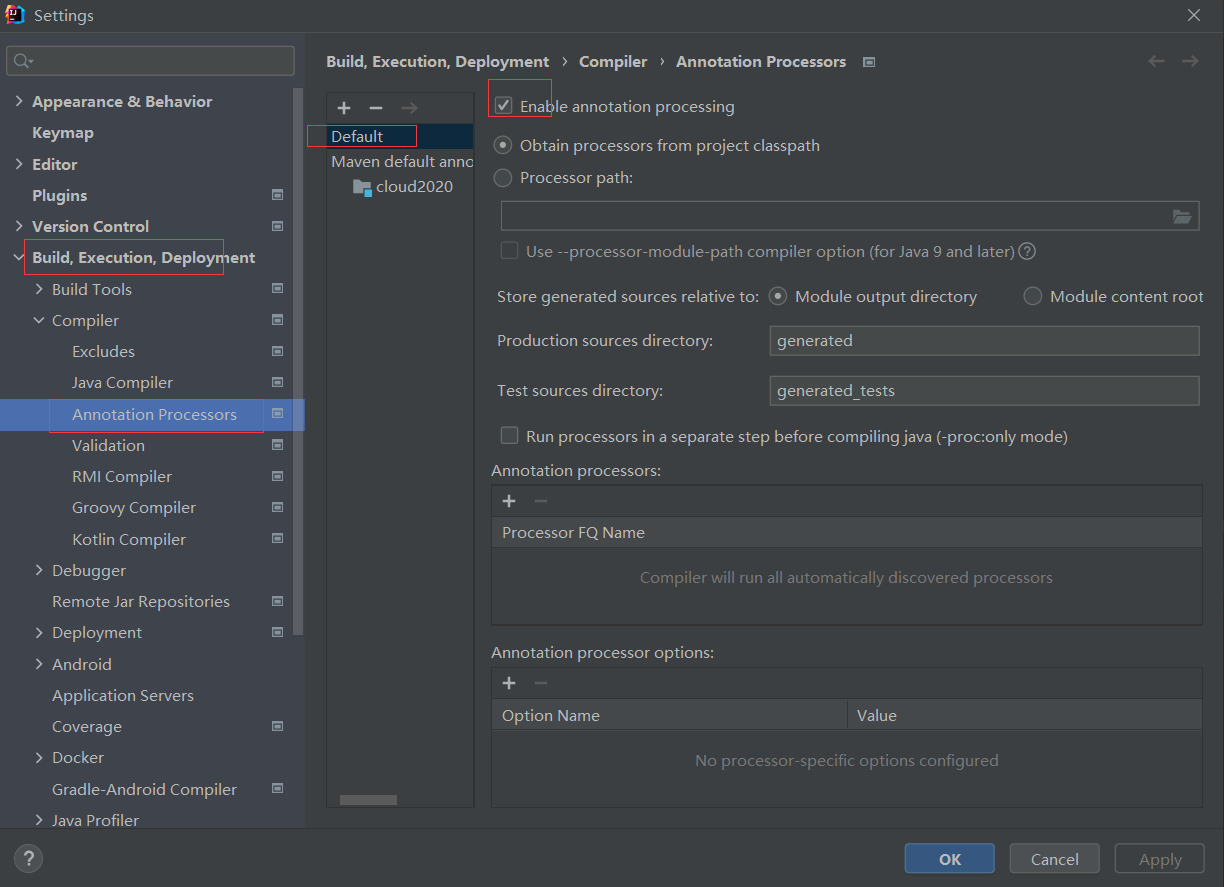
Task: Collapse the Compiler node
Action: 39,320
